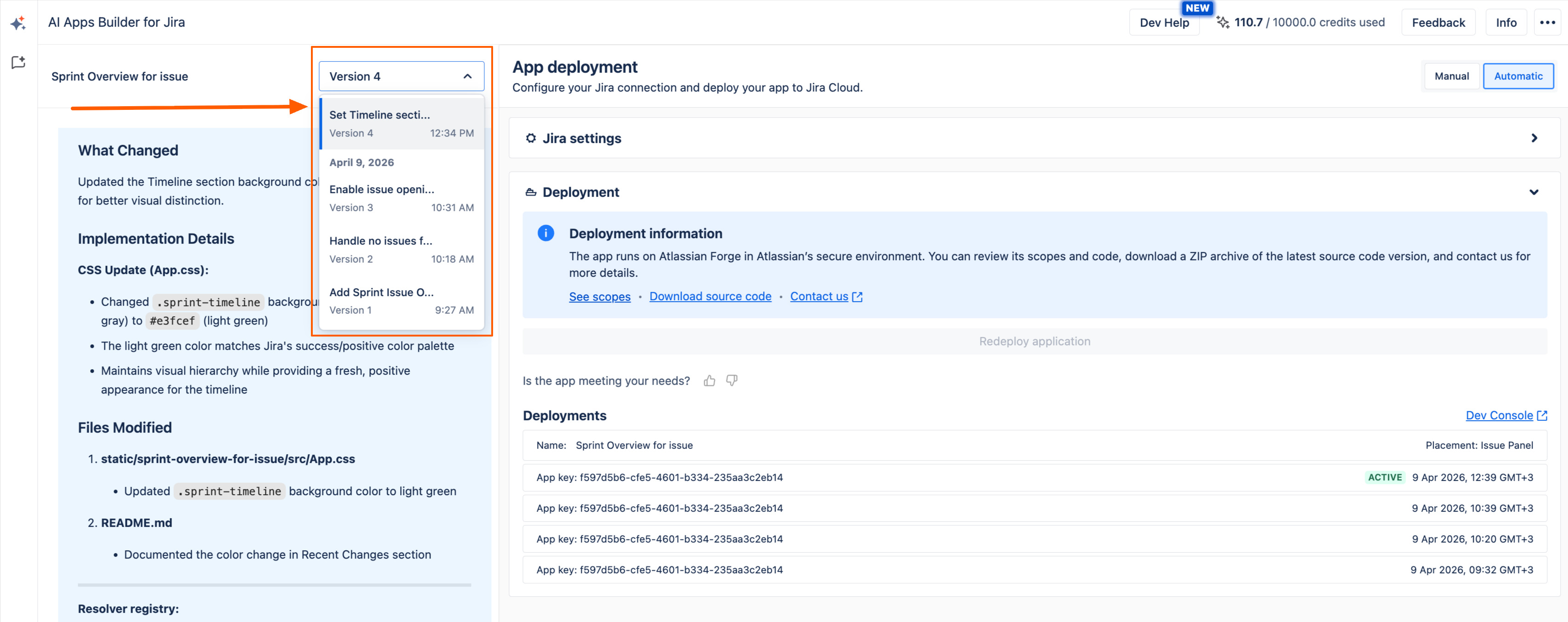Image resolution: width=1568 pixels, height=622 pixels.
Task: Click Placement: Issue Panel text
Action: pos(1479,445)
